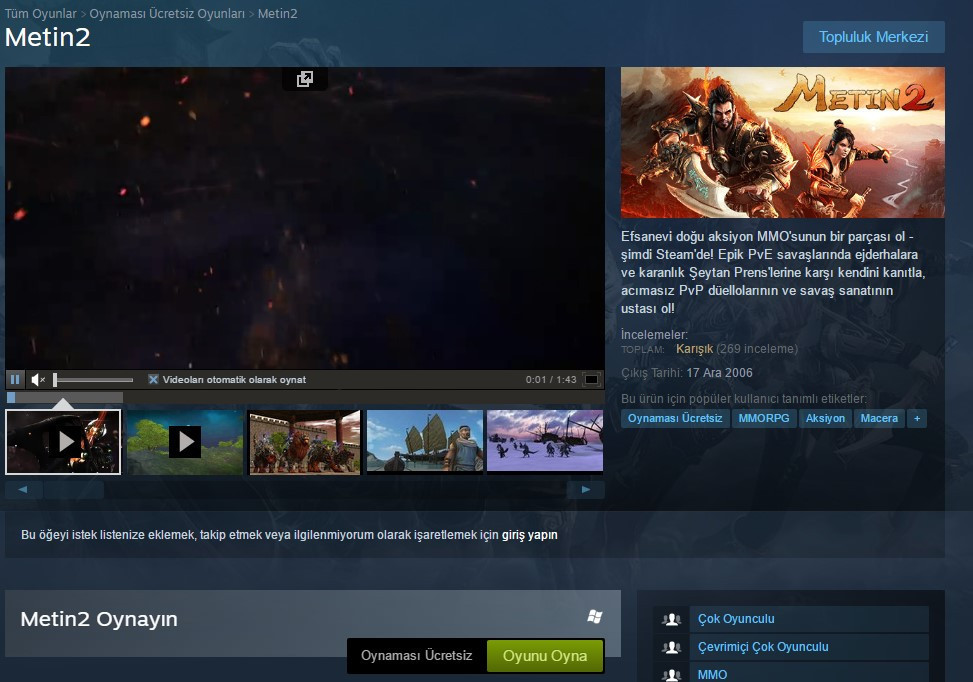The width and height of the screenshot is (973, 682).
Task: Play the second trailer thumbnail
Action: click(x=185, y=441)
